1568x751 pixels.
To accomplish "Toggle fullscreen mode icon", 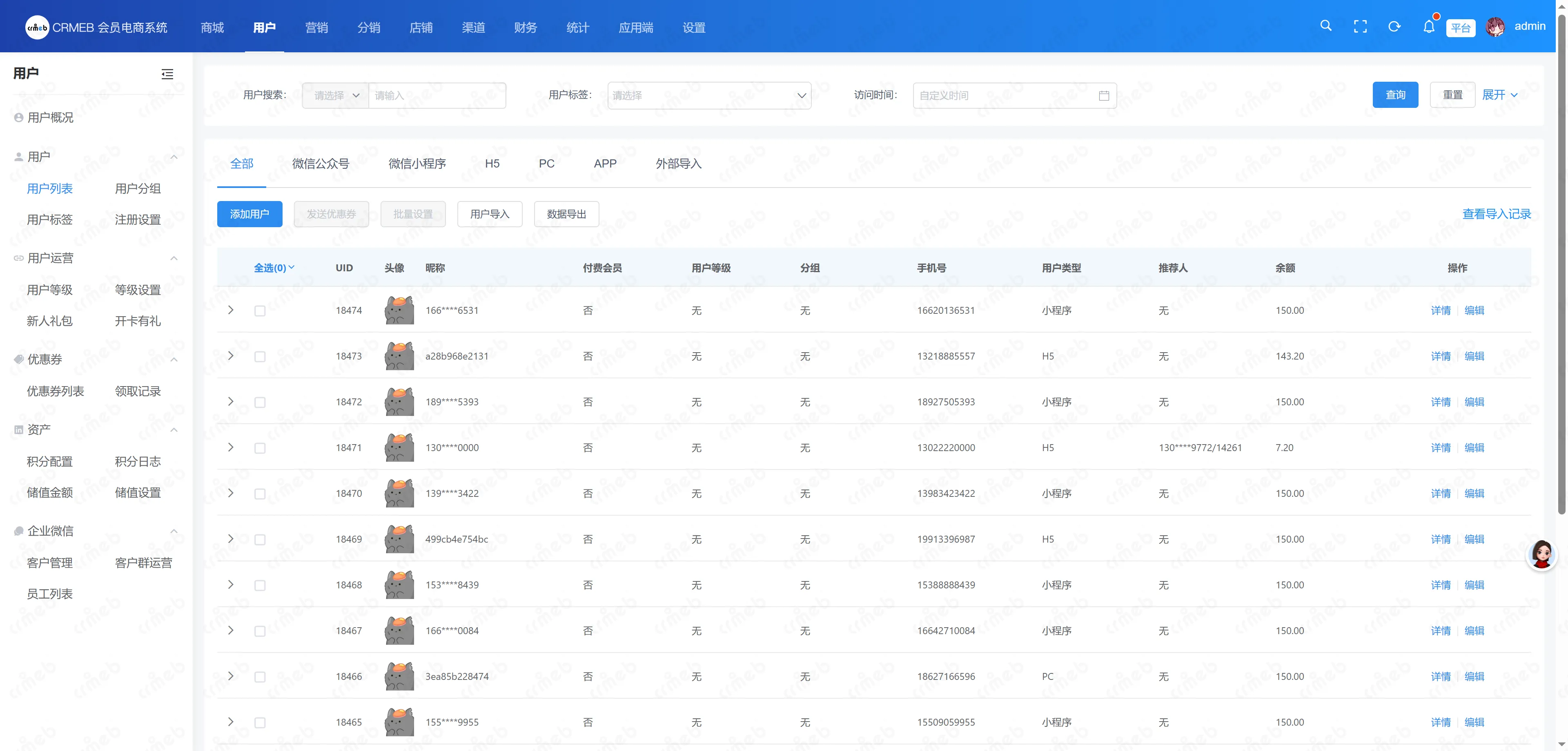I will tap(1360, 27).
